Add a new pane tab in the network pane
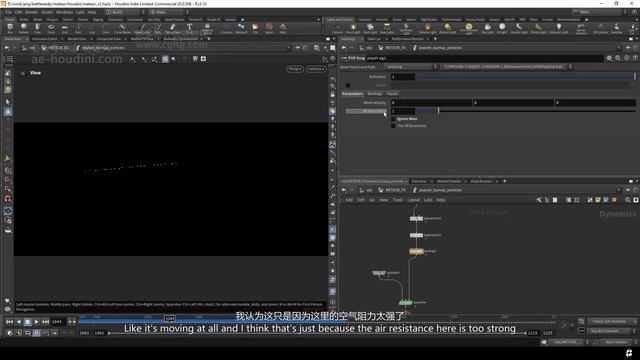 click(504, 181)
